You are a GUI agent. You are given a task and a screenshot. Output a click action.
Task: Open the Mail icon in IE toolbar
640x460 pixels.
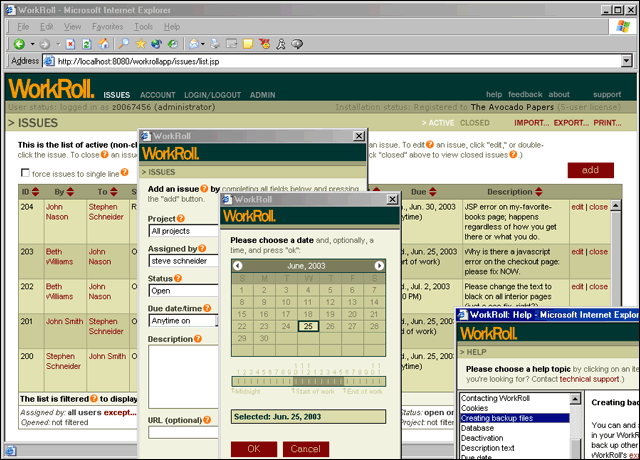tap(194, 44)
